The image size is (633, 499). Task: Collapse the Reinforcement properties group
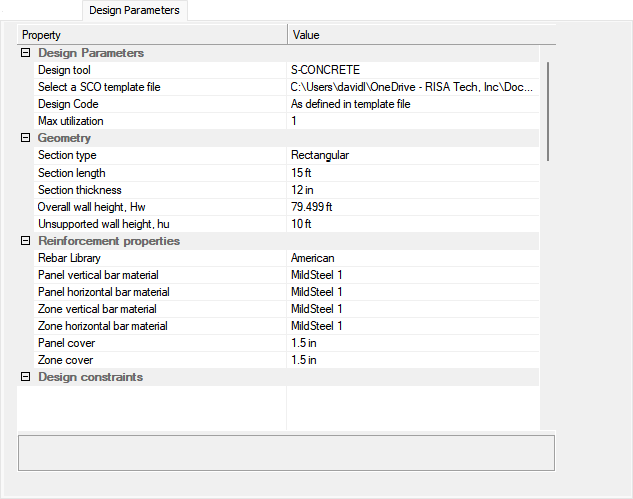point(25,241)
